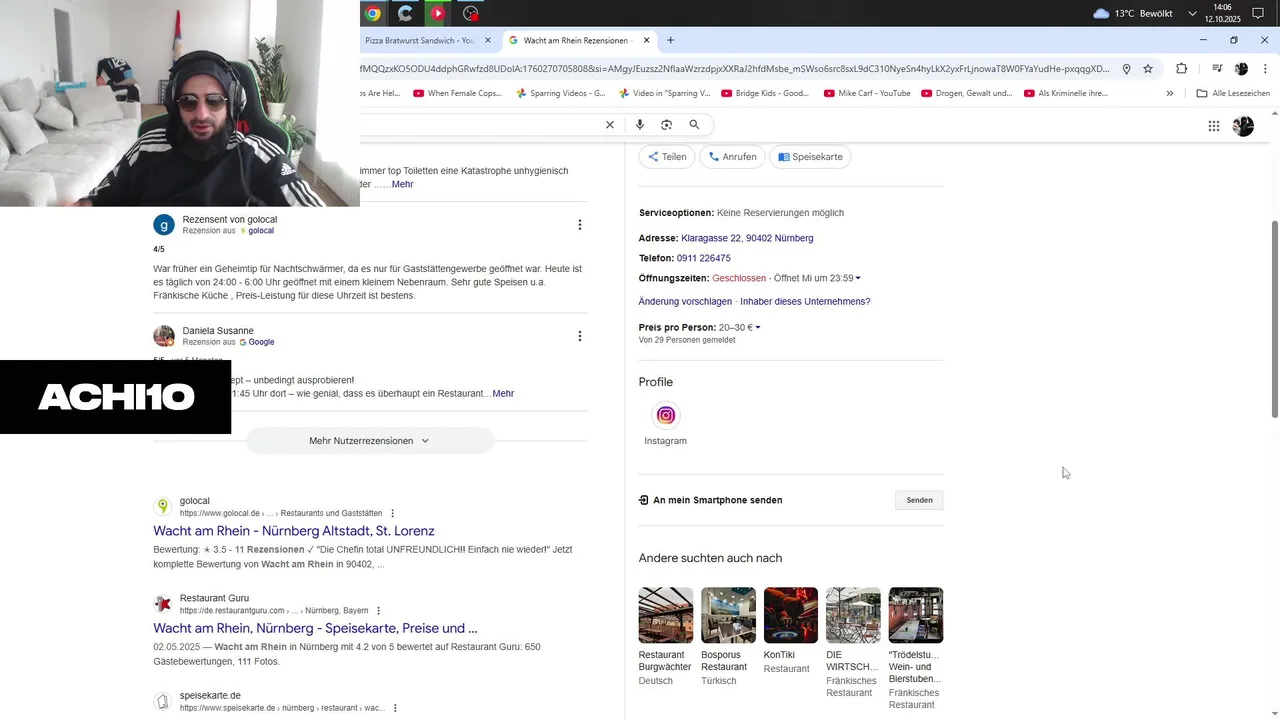Open Google source link under Daniela Susanne
This screenshot has width=1280, height=720.
point(260,342)
